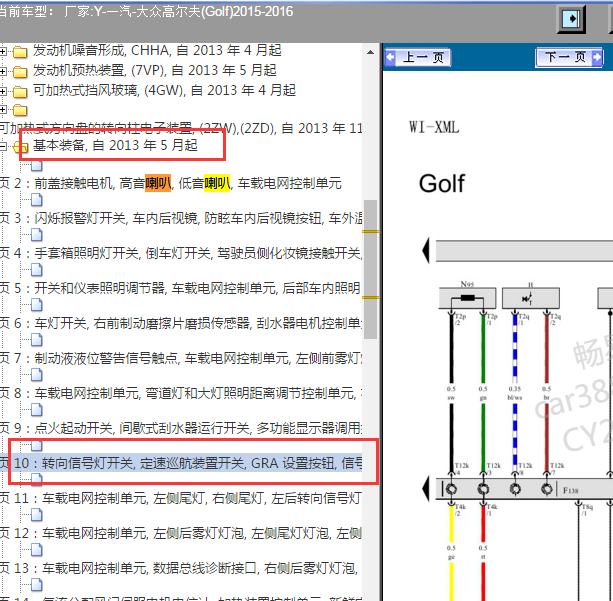Go to previous page with 上一页
The width and height of the screenshot is (613, 601).
pos(418,57)
